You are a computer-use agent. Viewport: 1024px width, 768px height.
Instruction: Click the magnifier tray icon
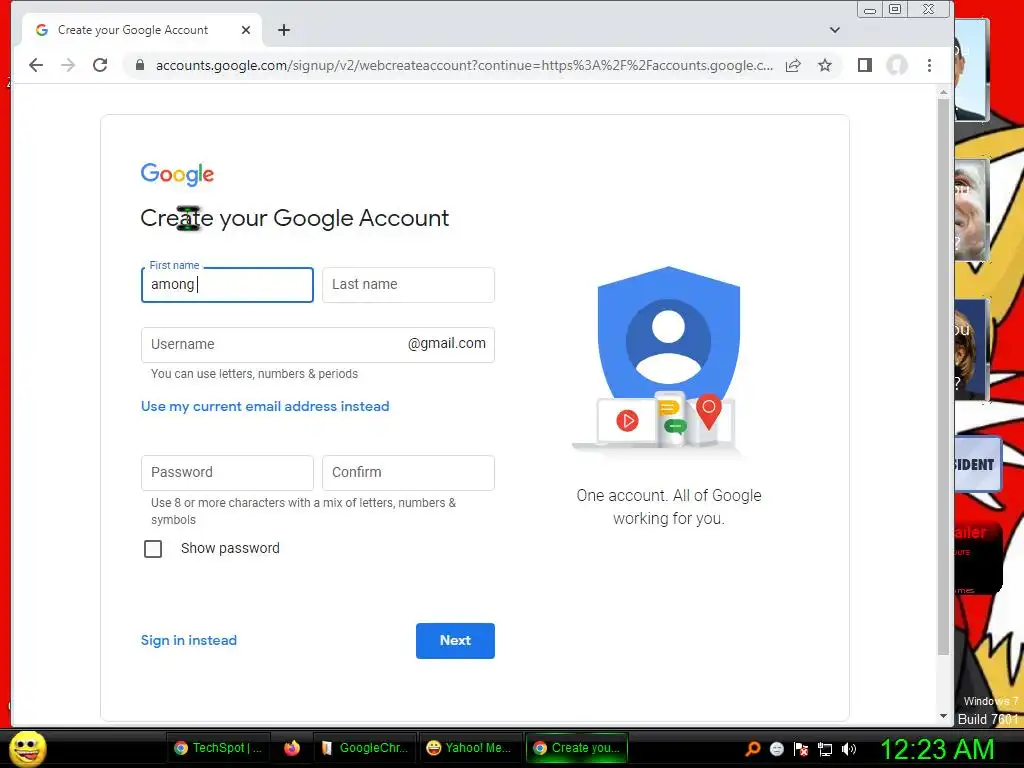[x=752, y=749]
